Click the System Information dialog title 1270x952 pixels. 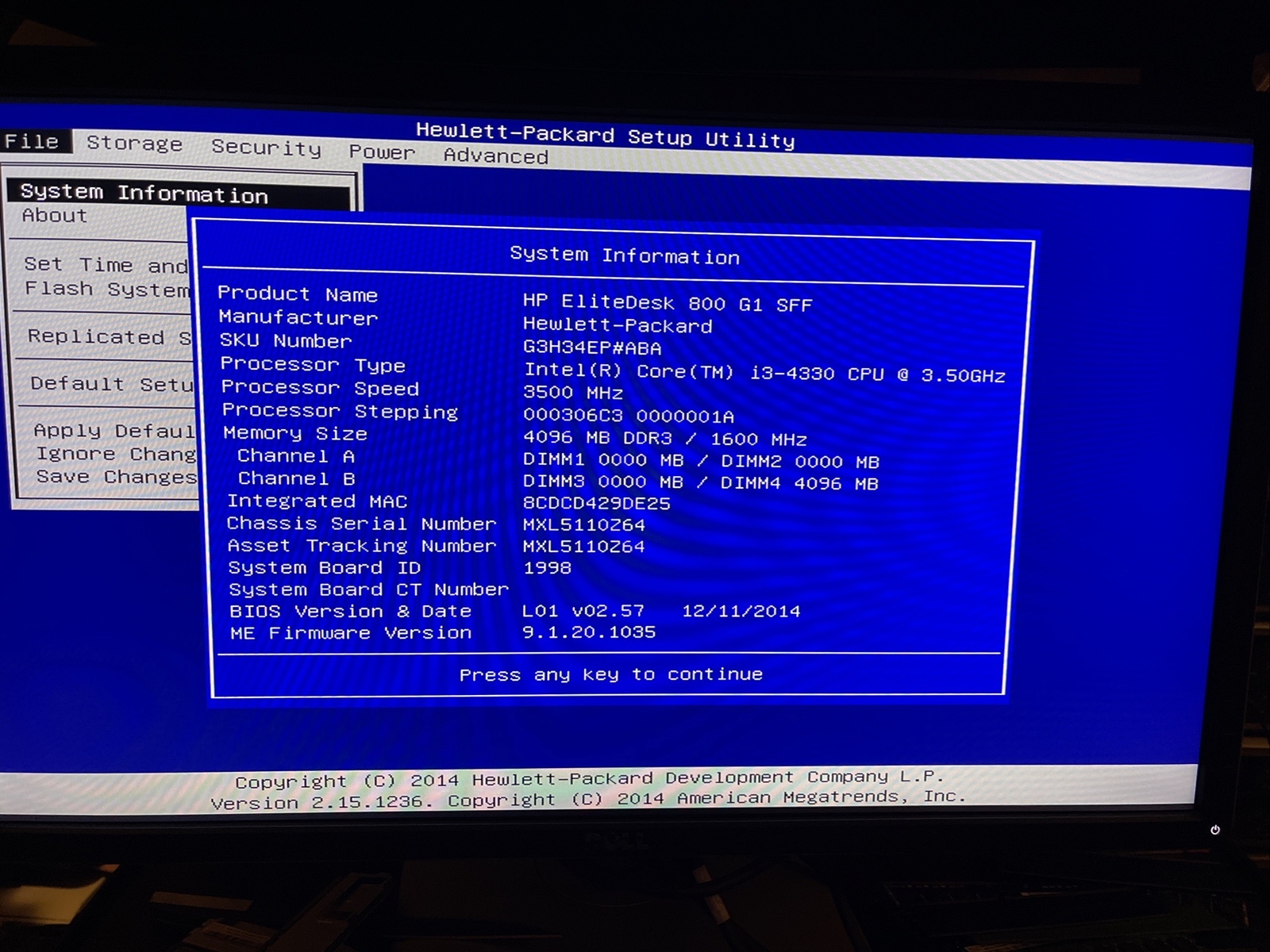625,255
